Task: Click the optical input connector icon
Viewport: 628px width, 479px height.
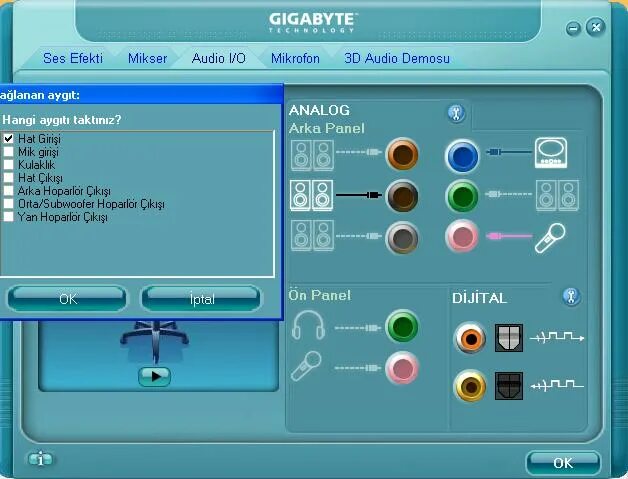Action: pyautogui.click(x=509, y=386)
